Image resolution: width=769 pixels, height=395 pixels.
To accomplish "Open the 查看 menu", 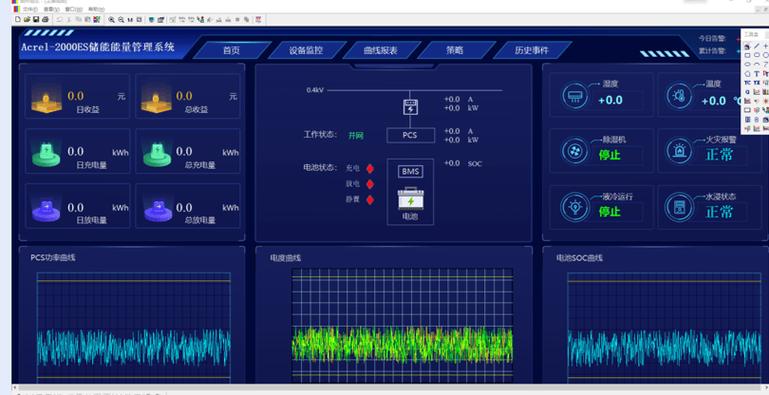I will tap(51, 9).
